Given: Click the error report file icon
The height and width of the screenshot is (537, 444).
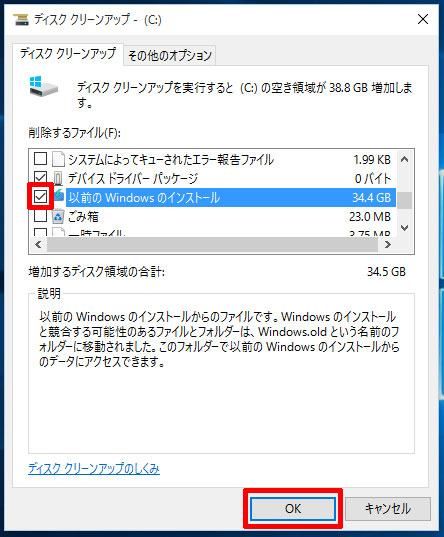Looking at the screenshot, I should pyautogui.click(x=58, y=159).
